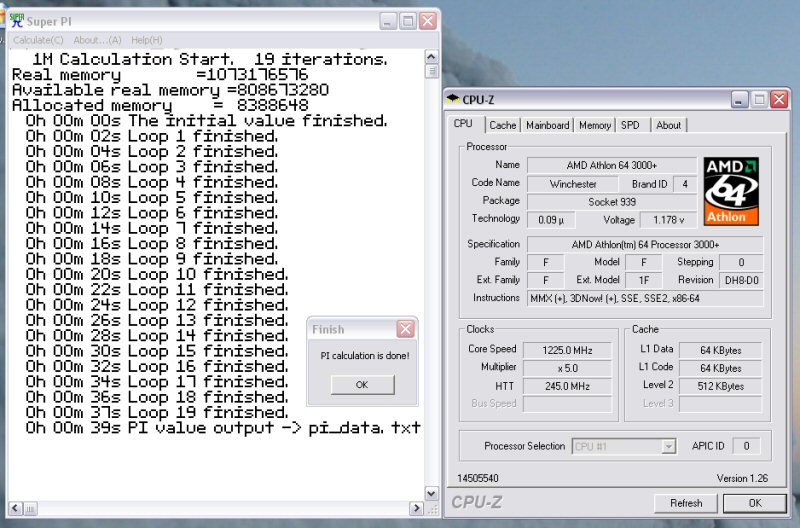Click the Technology value 0.09 µ
The height and width of the screenshot is (528, 800).
(x=551, y=220)
